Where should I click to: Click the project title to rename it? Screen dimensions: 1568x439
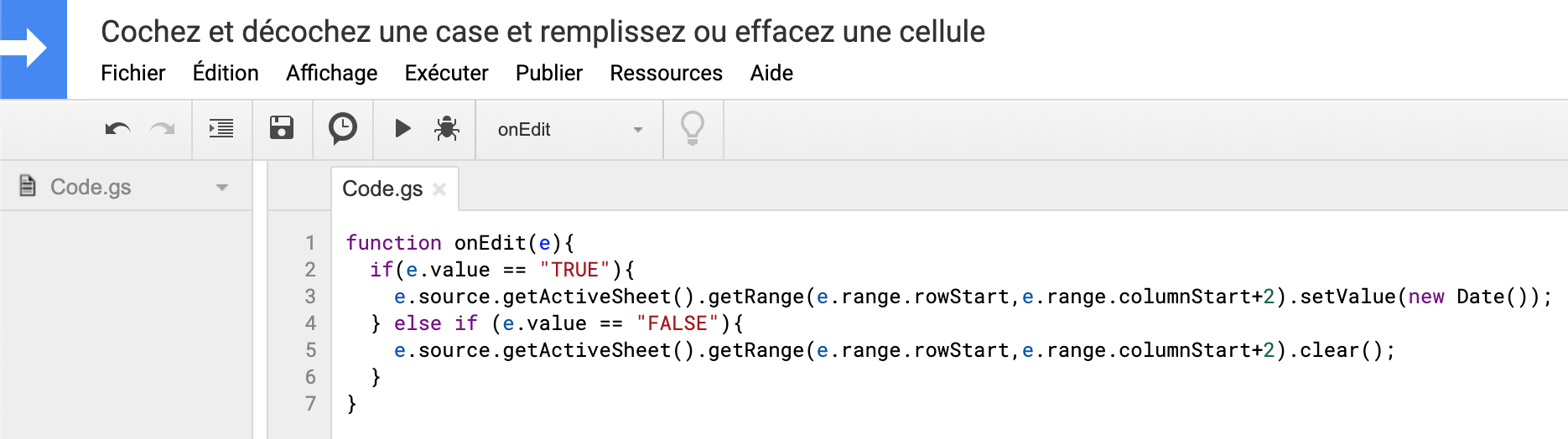543,32
